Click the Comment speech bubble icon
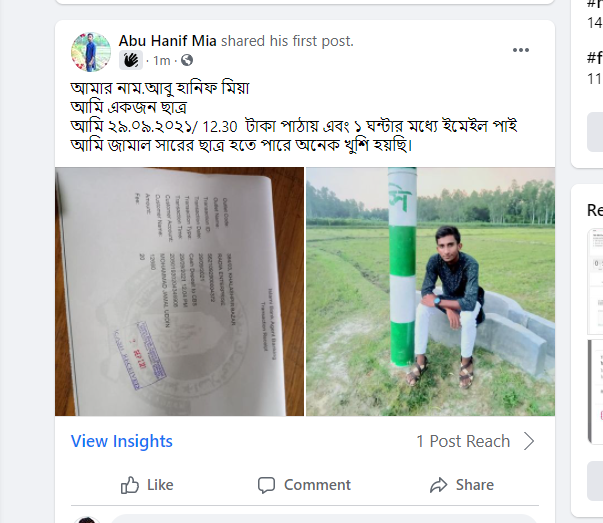603x523 pixels. click(x=304, y=485)
